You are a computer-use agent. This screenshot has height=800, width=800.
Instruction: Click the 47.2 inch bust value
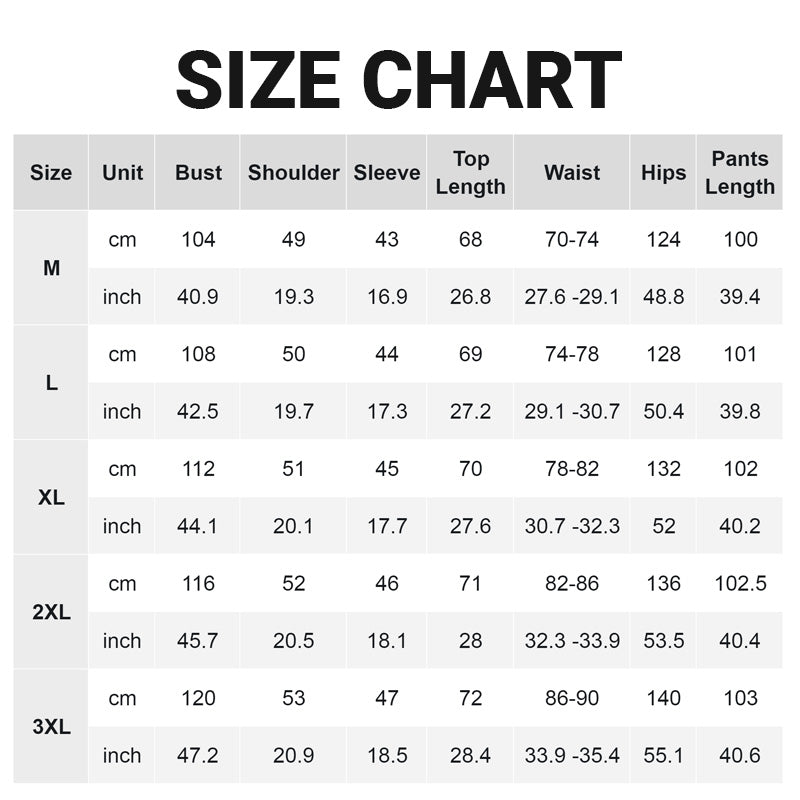(198, 755)
